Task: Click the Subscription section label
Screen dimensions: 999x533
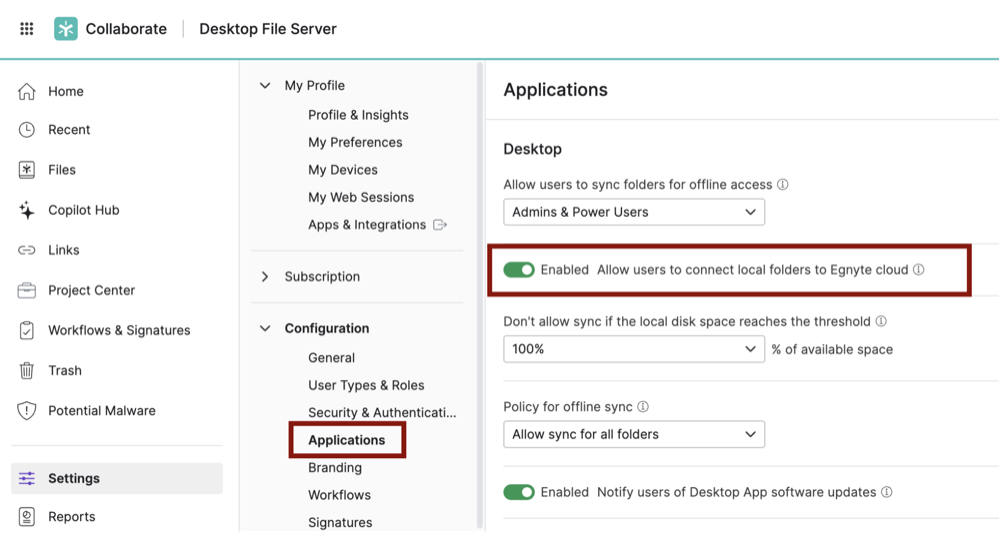Action: click(322, 276)
